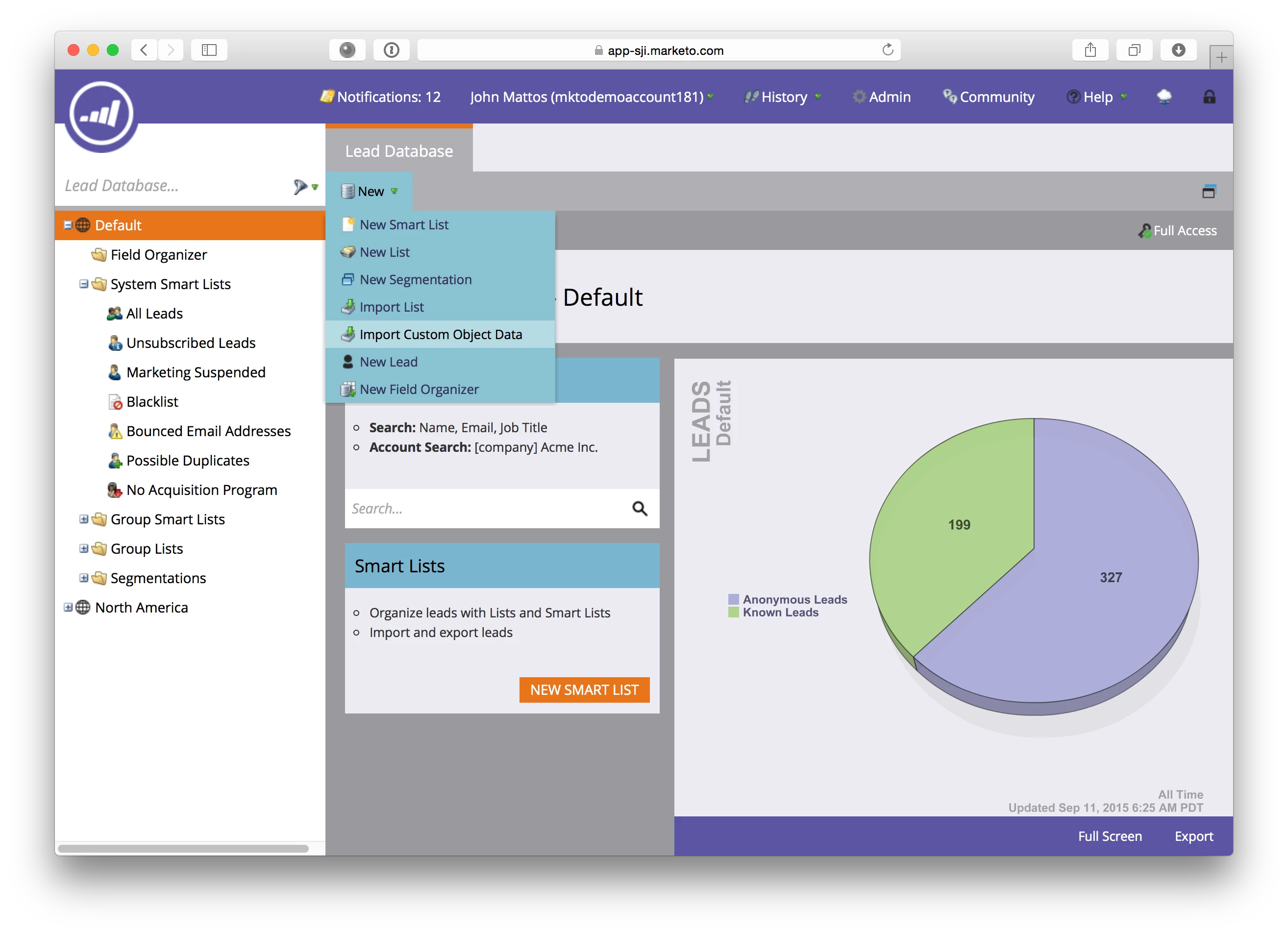Viewport: 1288px width, 934px height.
Task: Click the lock icon in top bar
Action: (x=1209, y=97)
